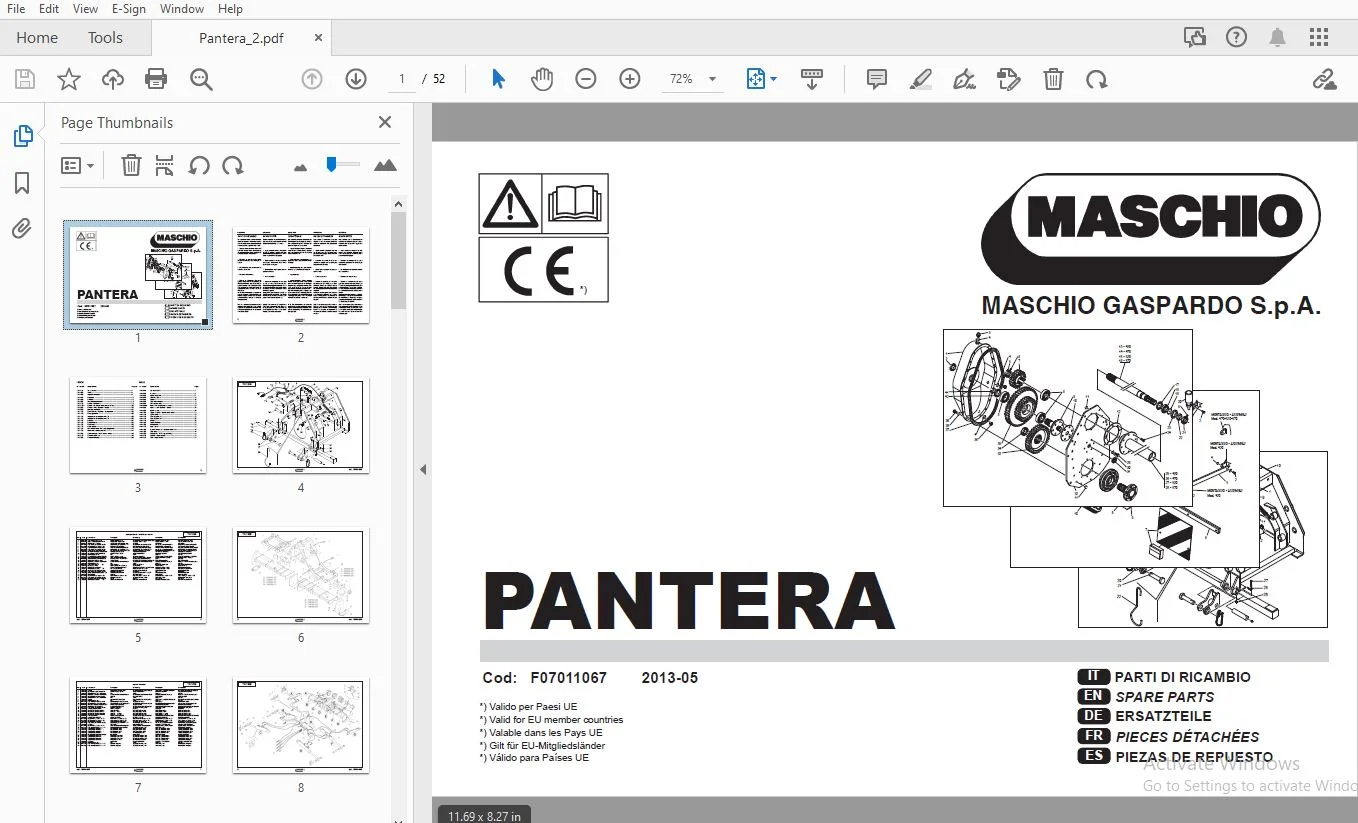The height and width of the screenshot is (823, 1358).
Task: Close the Page Thumbnails panel
Action: click(385, 122)
